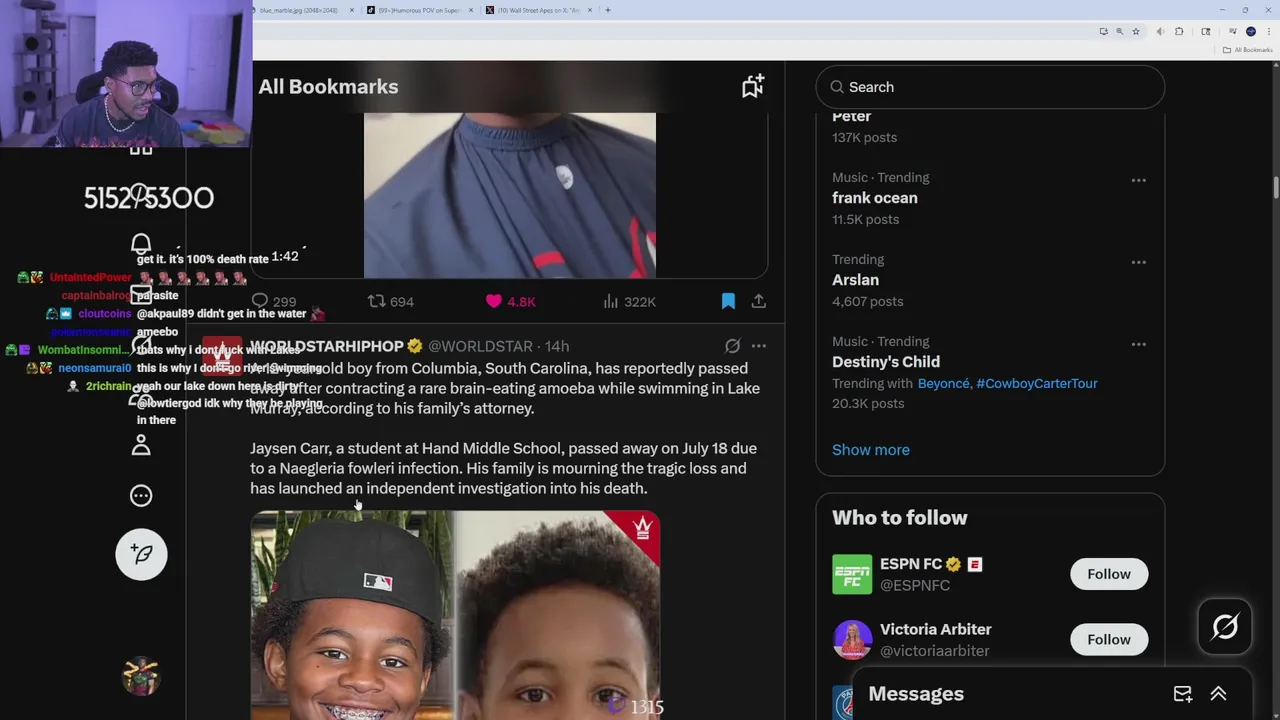Screen dimensions: 1280x720
Task: Open more options for frank ocean trend
Action: point(1138,180)
